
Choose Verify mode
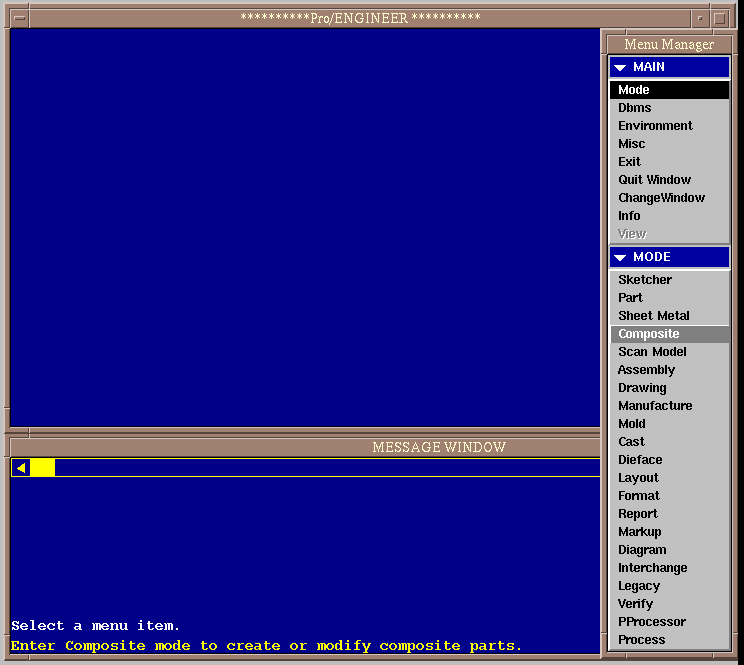tap(670, 604)
